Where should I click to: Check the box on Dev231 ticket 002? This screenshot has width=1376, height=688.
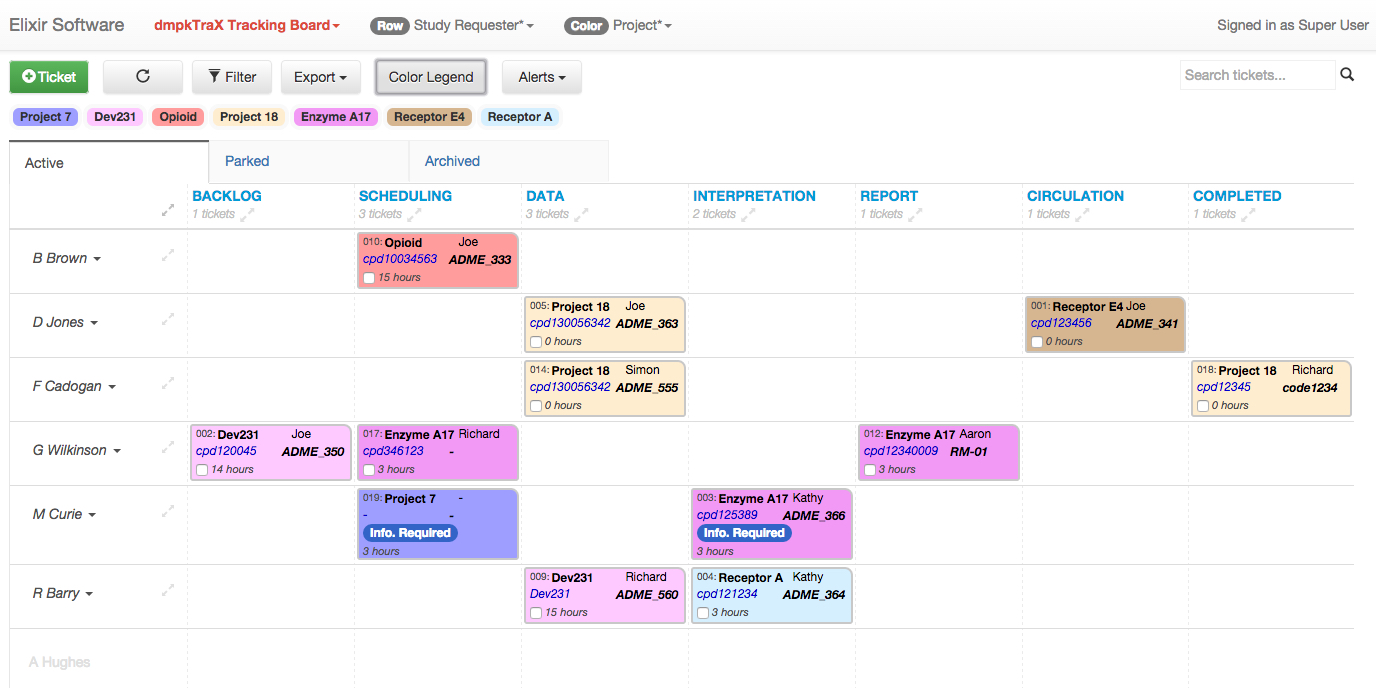pos(202,470)
